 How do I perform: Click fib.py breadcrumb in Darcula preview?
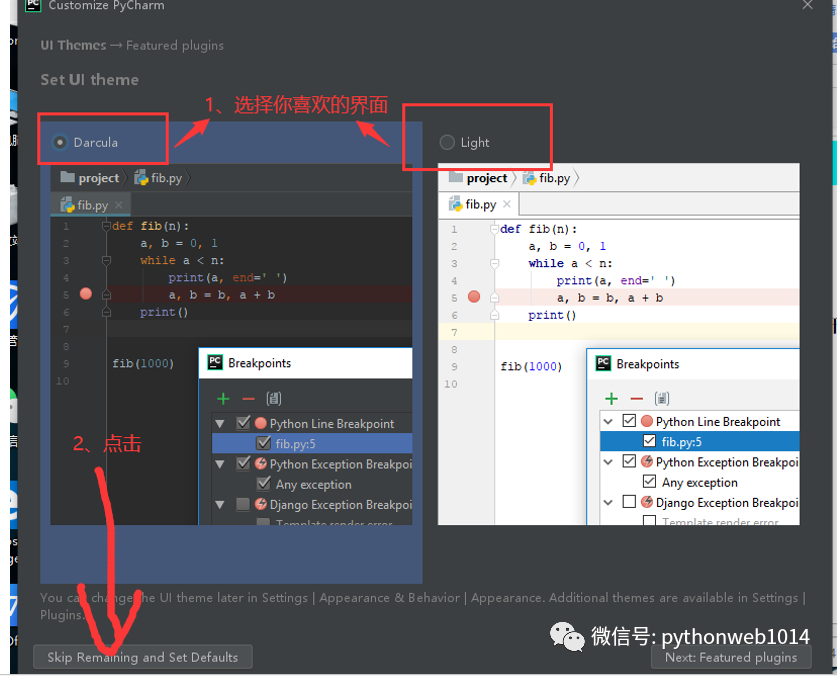[159, 178]
